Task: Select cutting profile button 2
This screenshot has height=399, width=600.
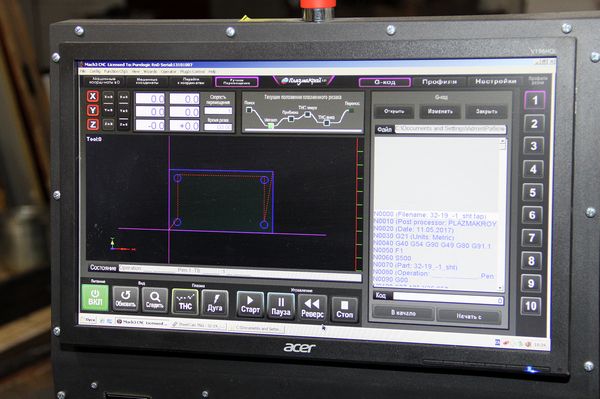Action: pyautogui.click(x=534, y=124)
